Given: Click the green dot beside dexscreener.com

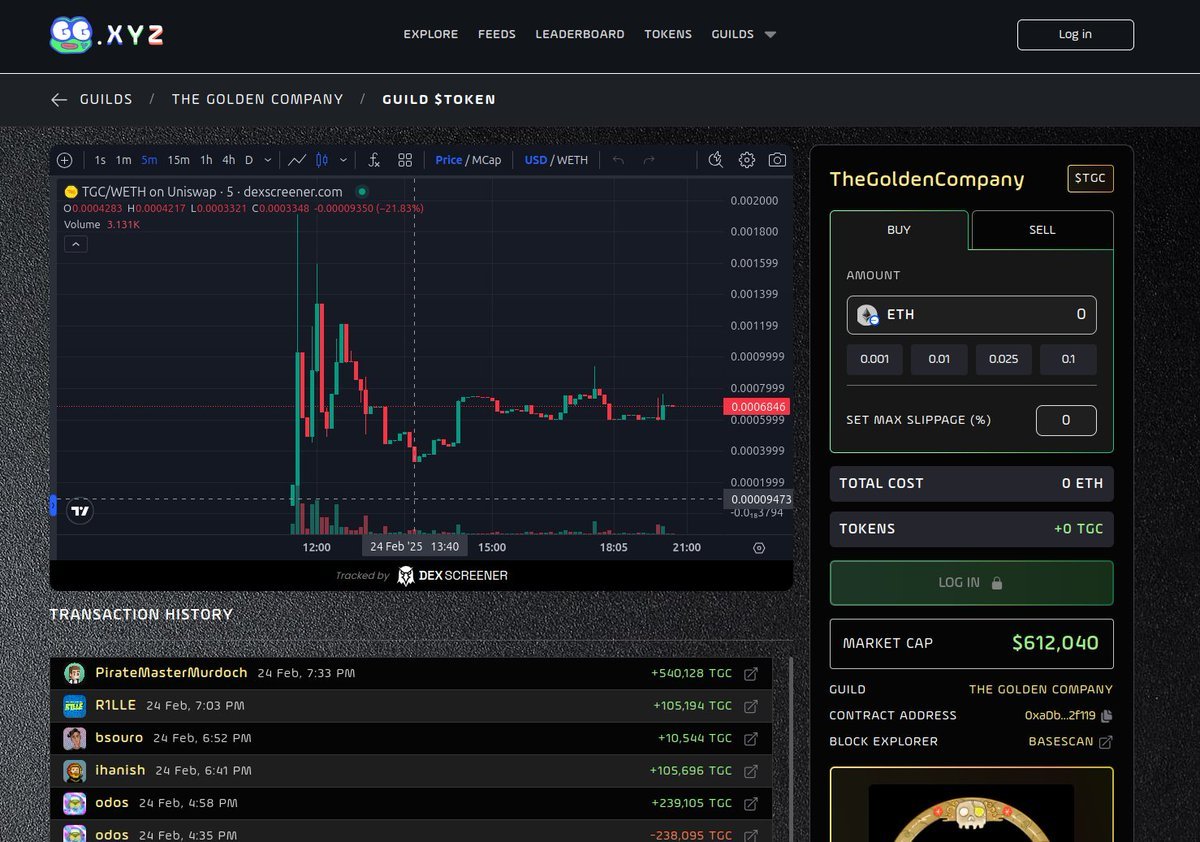Looking at the screenshot, I should (x=362, y=191).
